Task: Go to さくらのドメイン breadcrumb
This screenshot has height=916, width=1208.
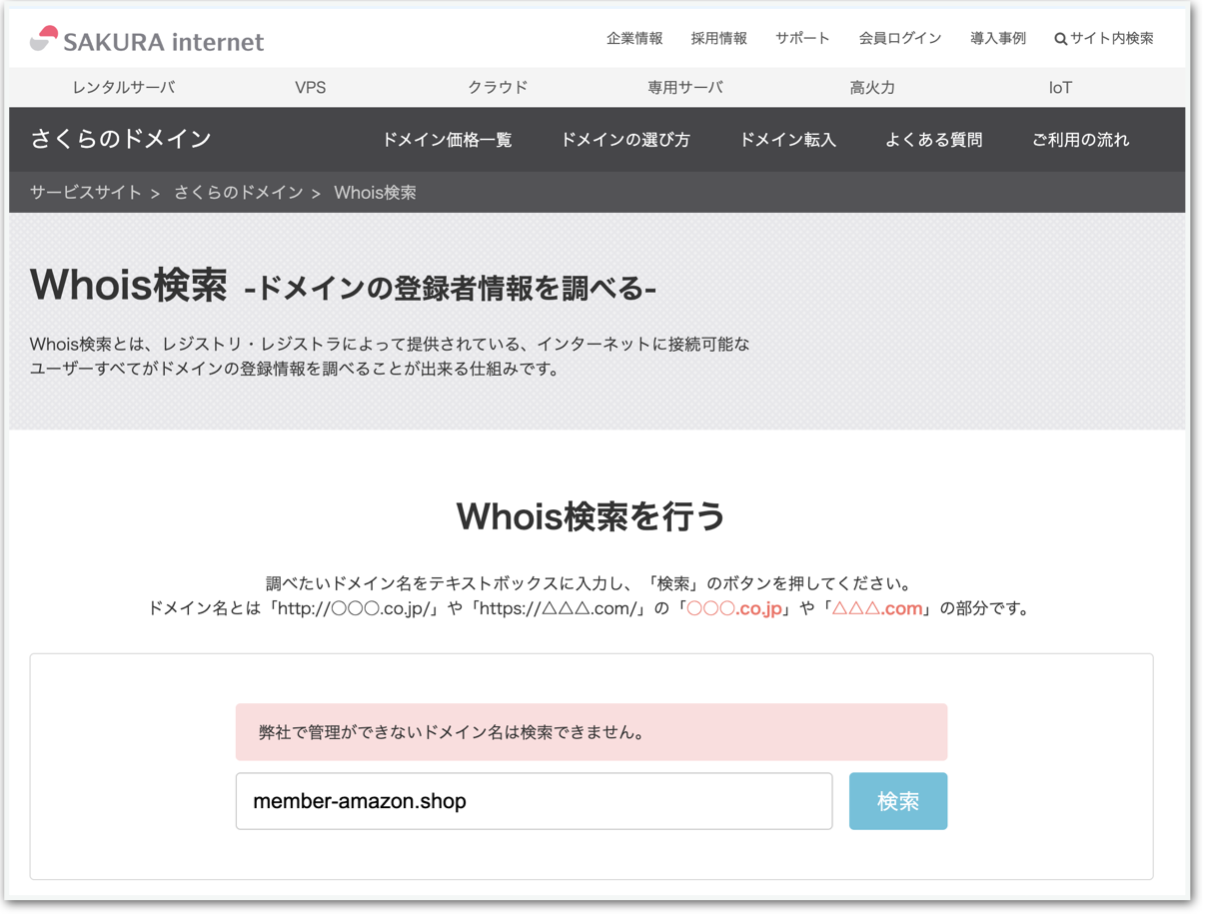Action: click(238, 192)
